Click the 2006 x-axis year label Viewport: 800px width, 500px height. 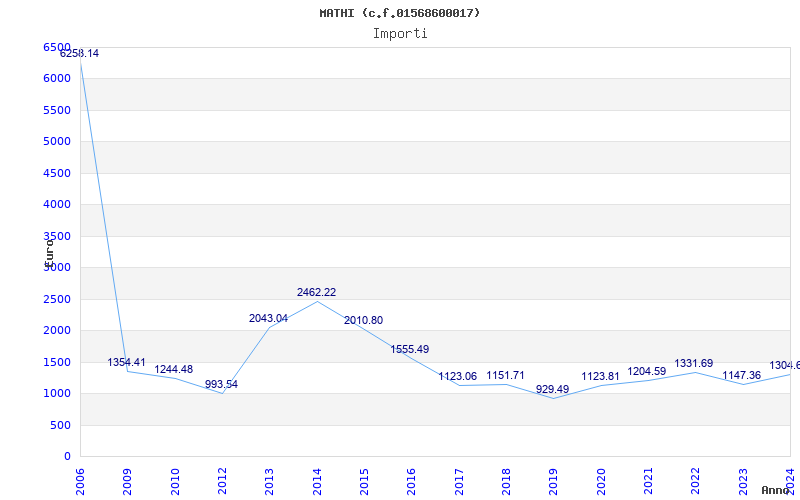80,482
